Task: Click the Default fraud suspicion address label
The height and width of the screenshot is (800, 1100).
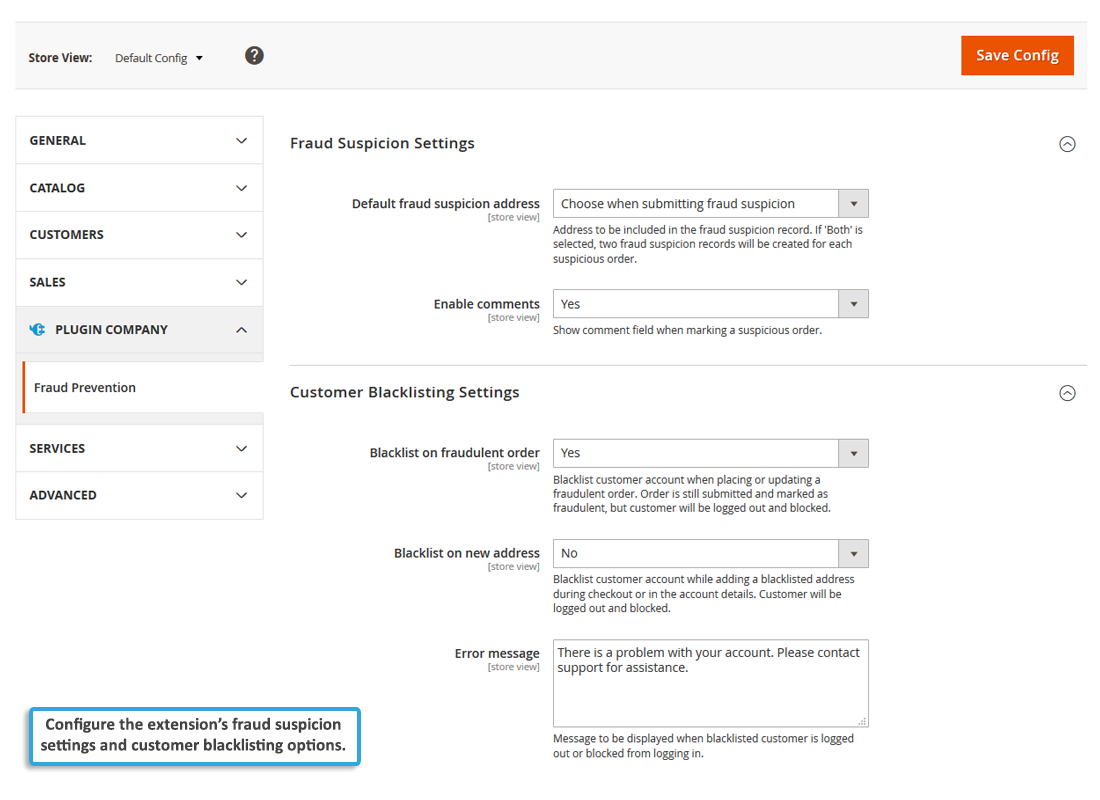Action: click(x=445, y=204)
